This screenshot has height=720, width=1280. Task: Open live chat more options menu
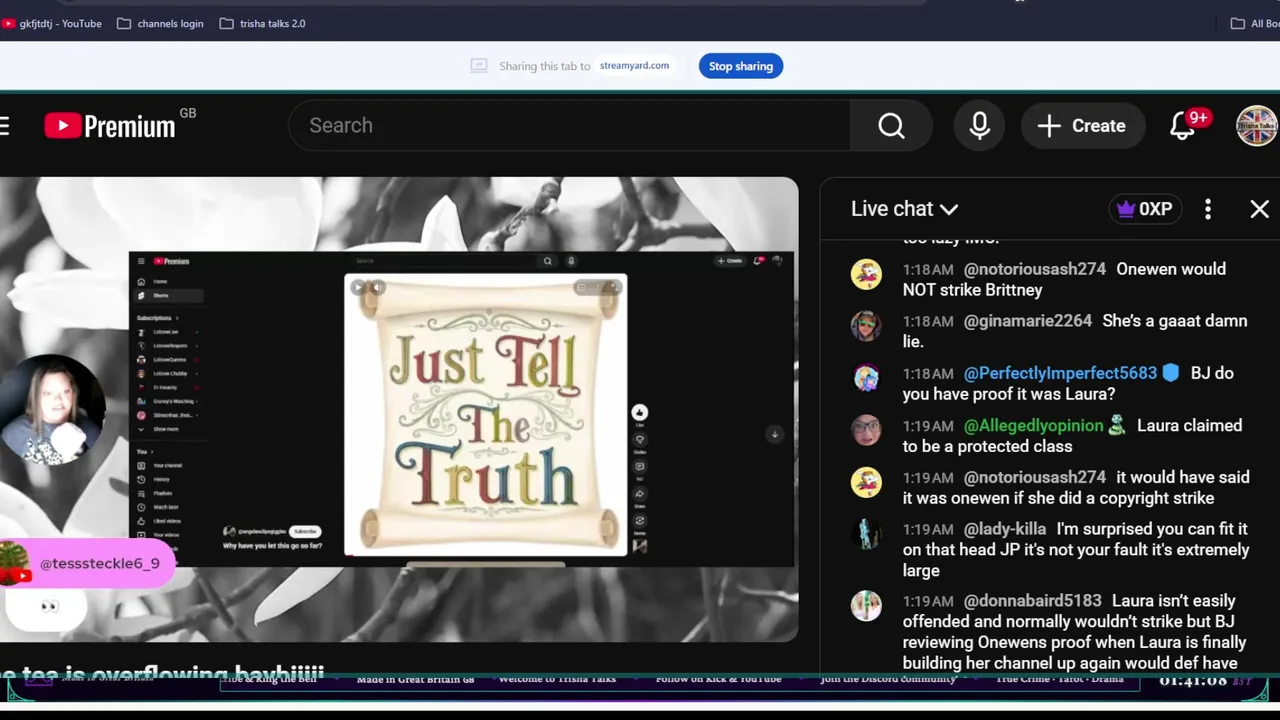pos(1208,209)
